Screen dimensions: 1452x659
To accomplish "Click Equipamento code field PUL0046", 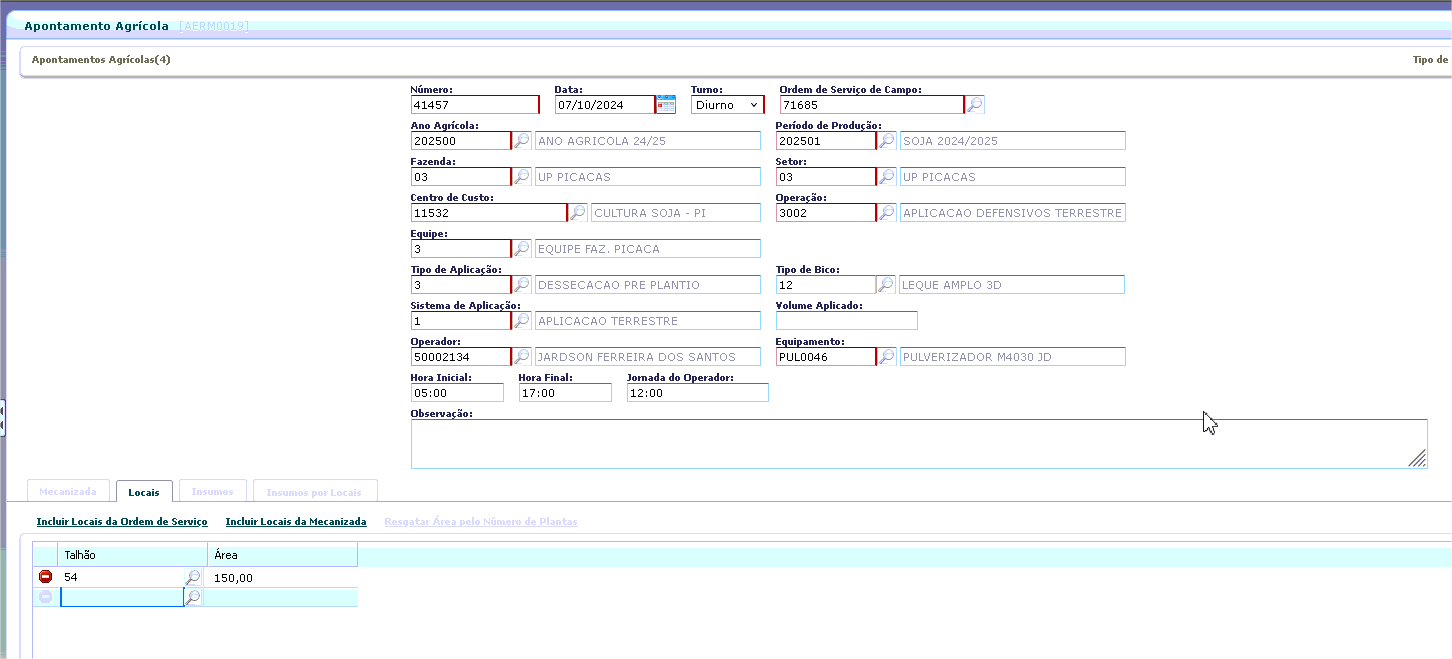I will 826,356.
